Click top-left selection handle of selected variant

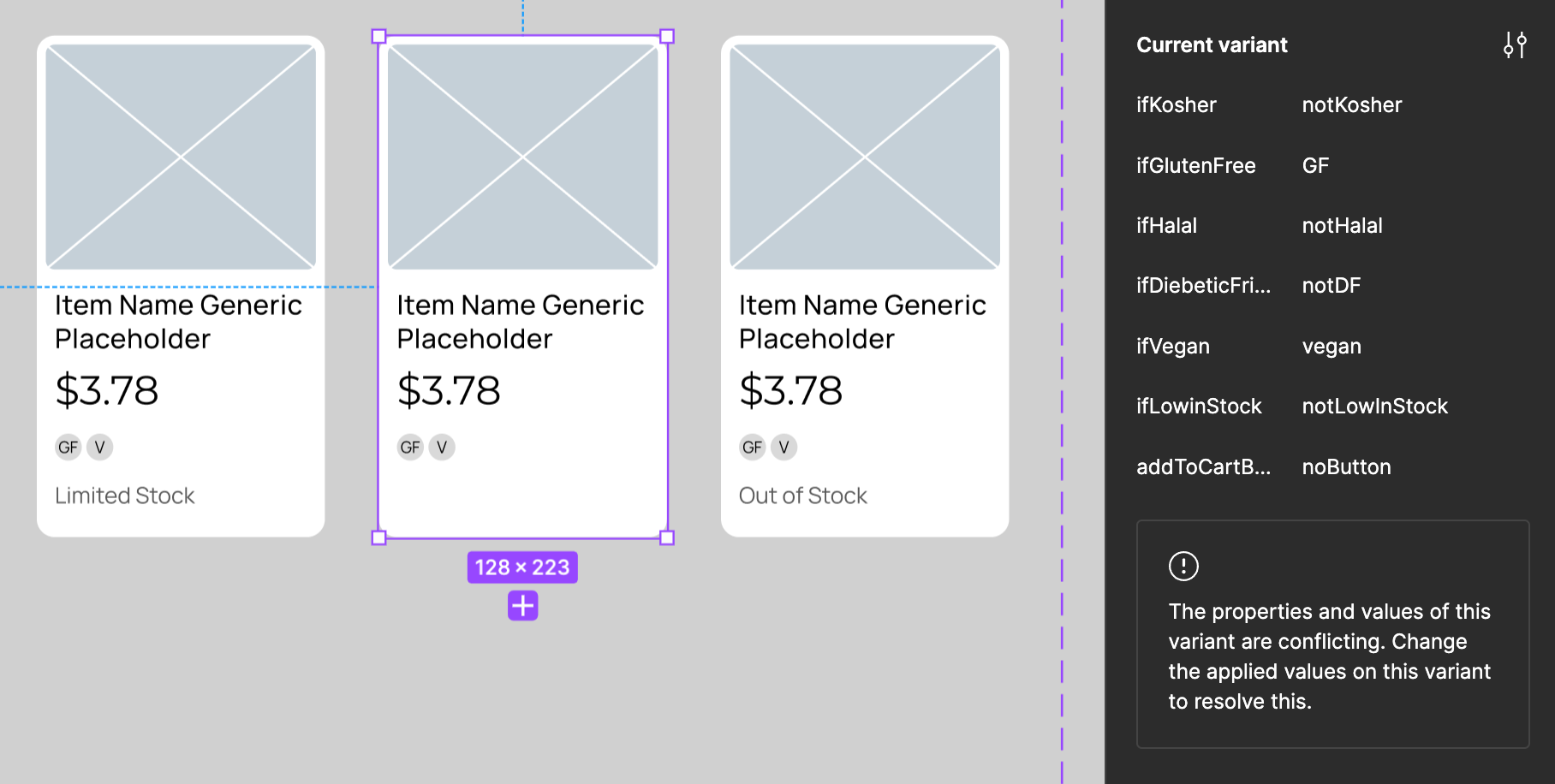[x=378, y=36]
